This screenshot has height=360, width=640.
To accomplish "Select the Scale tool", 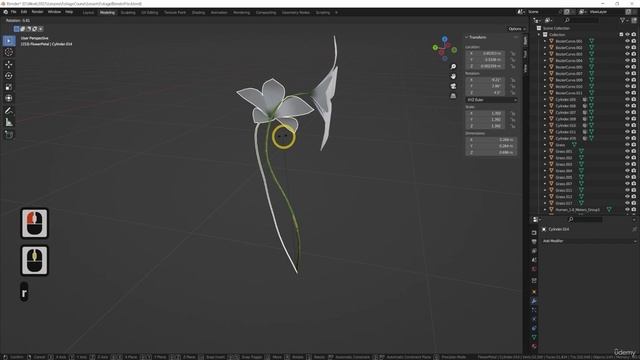I will pyautogui.click(x=9, y=87).
